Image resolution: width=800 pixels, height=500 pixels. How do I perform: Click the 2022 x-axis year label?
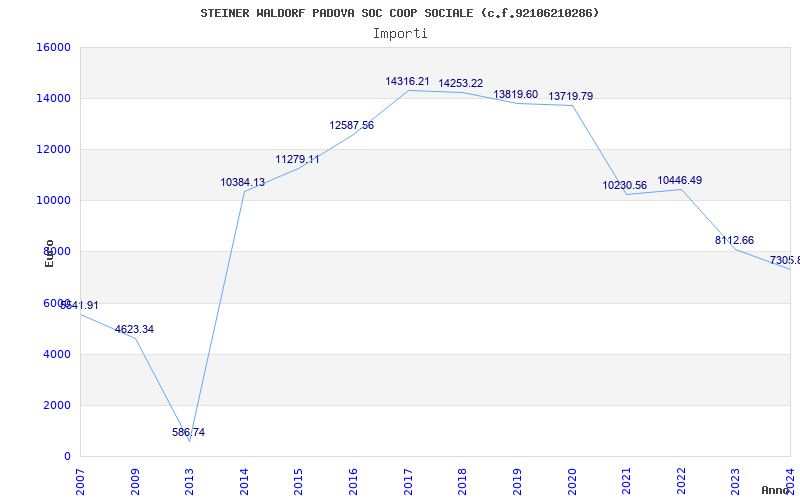pyautogui.click(x=681, y=481)
